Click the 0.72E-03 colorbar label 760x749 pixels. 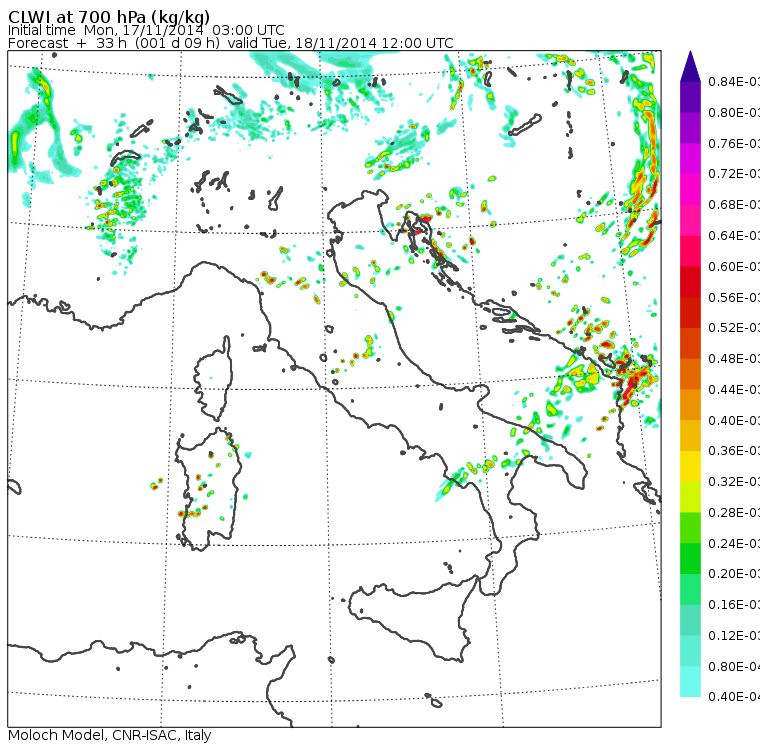coord(734,174)
